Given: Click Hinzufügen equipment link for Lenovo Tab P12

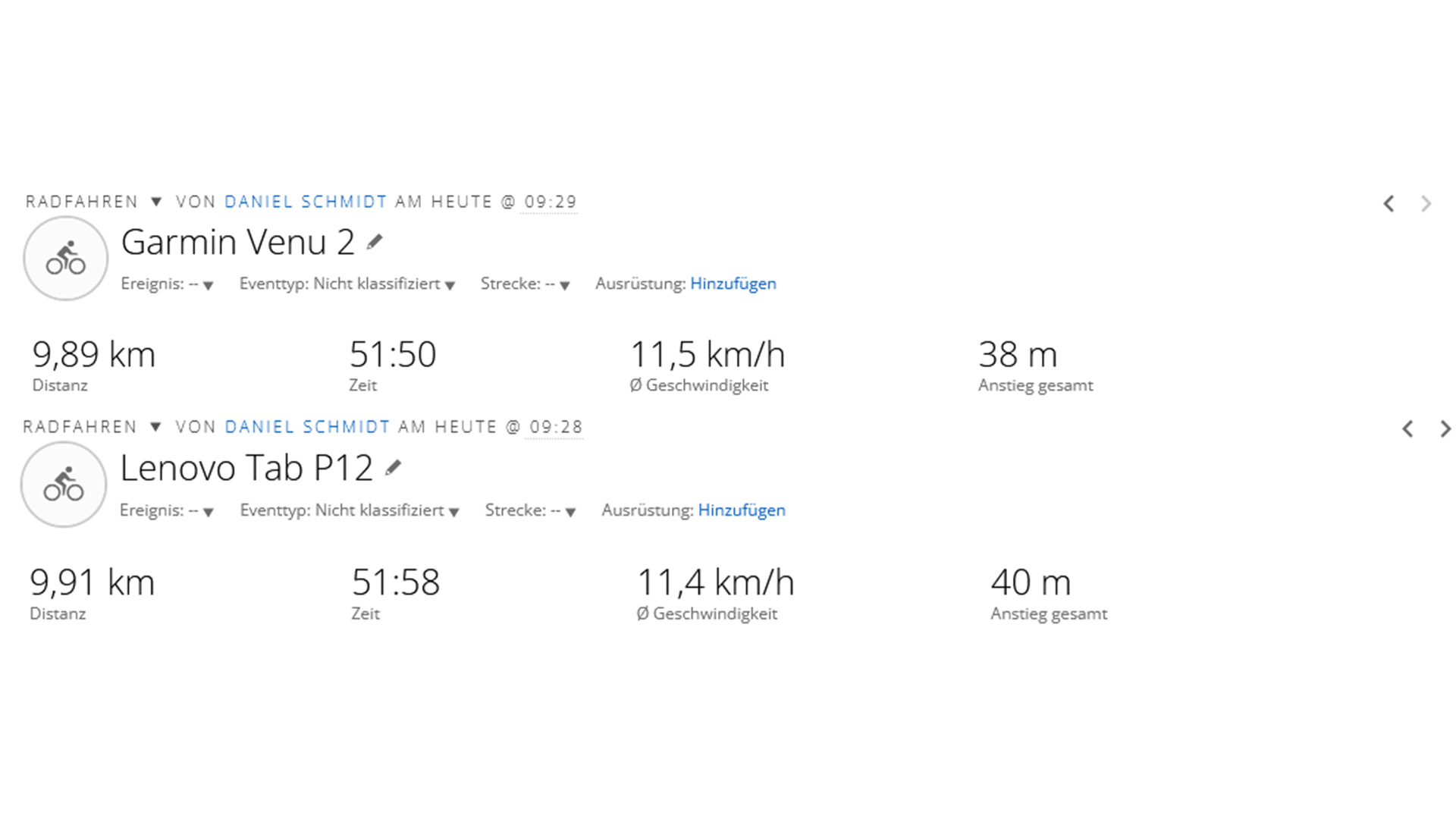Looking at the screenshot, I should pyautogui.click(x=741, y=510).
